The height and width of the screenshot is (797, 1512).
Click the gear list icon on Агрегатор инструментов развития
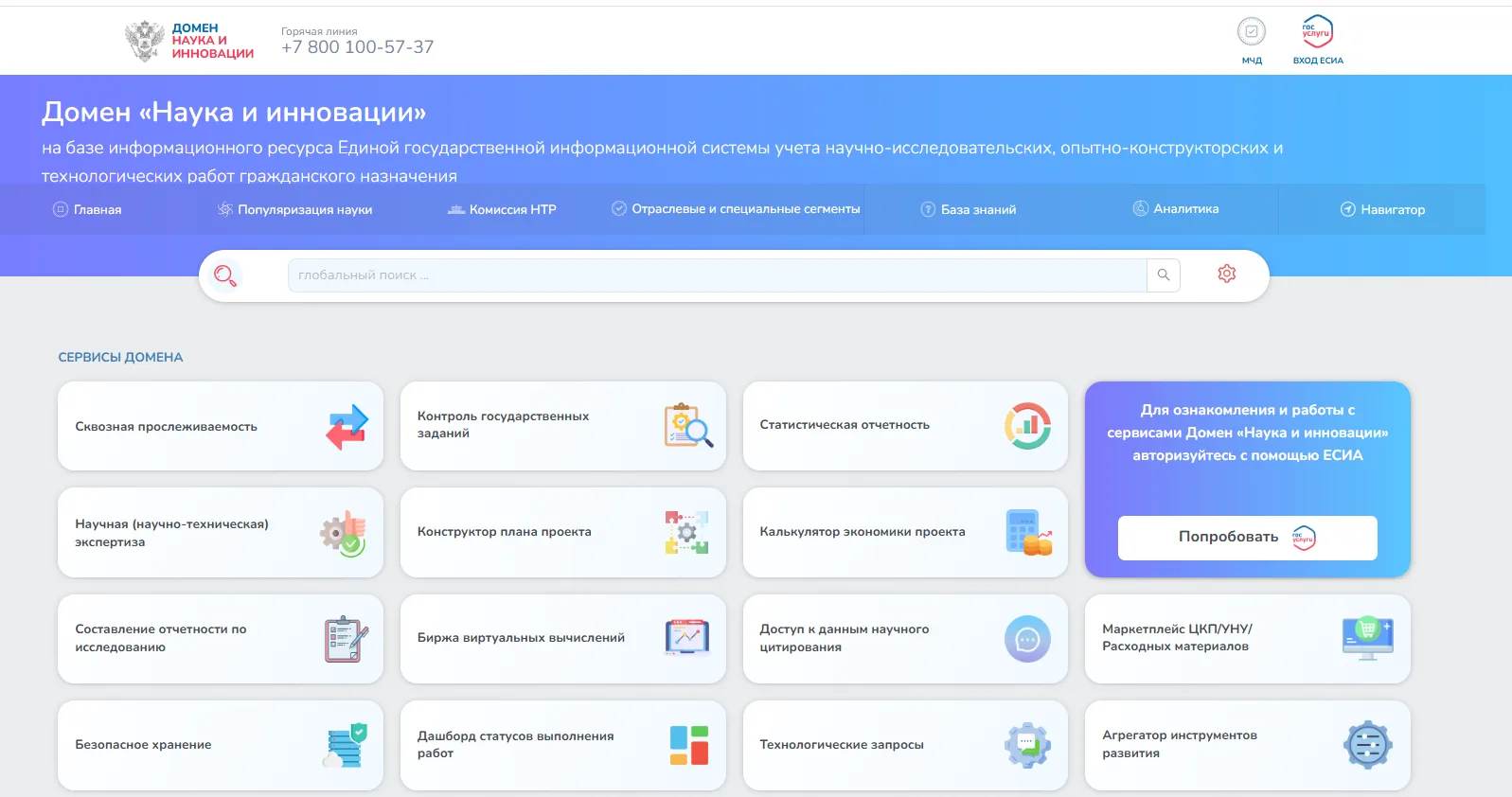tap(1368, 745)
